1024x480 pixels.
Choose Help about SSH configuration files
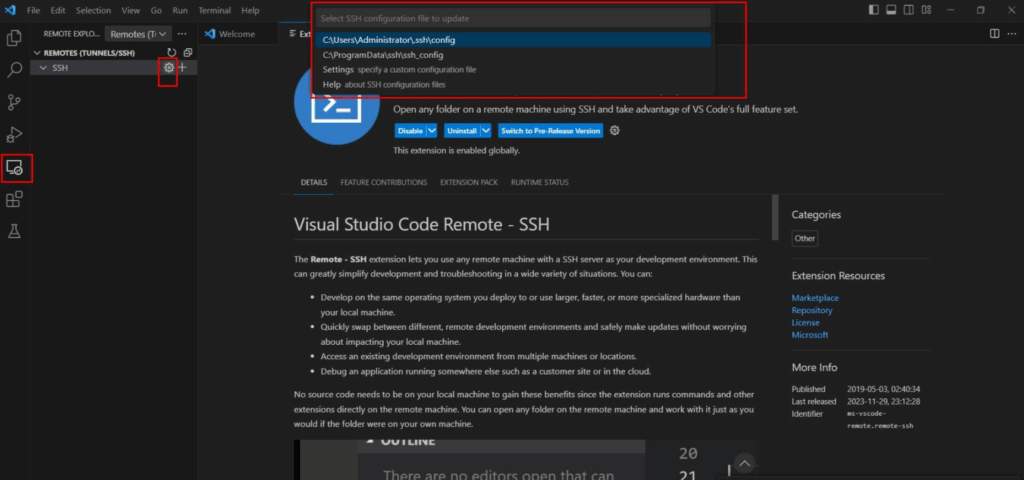coord(513,84)
